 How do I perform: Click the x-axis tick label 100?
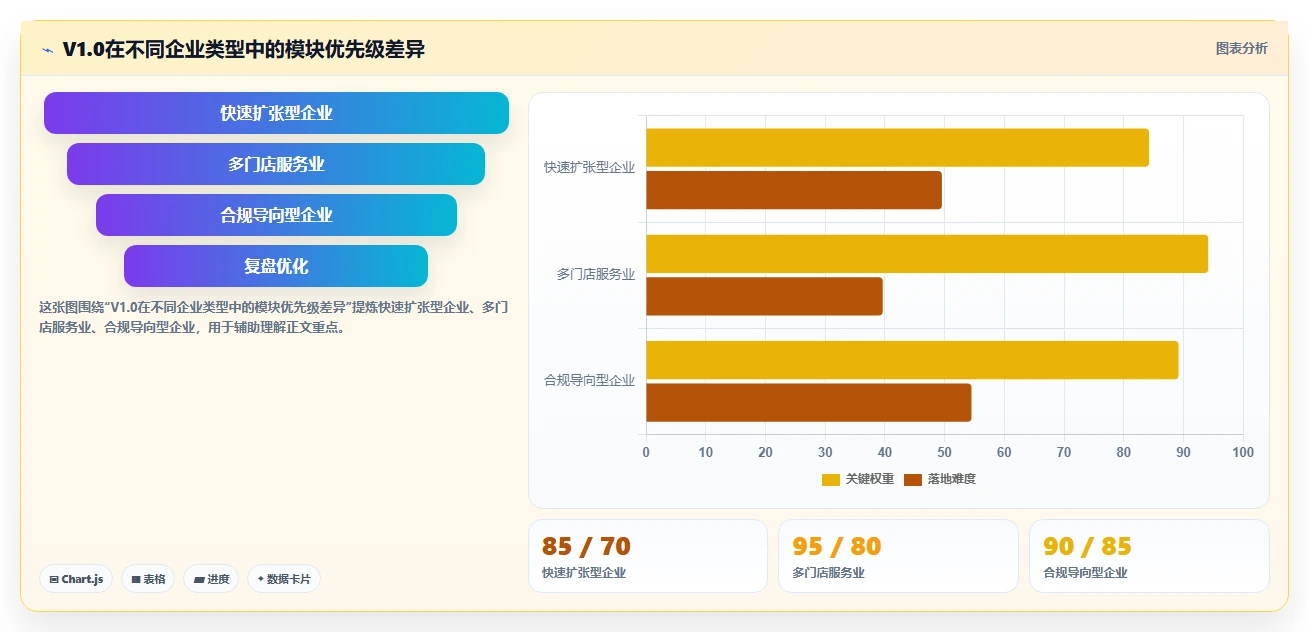1242,453
